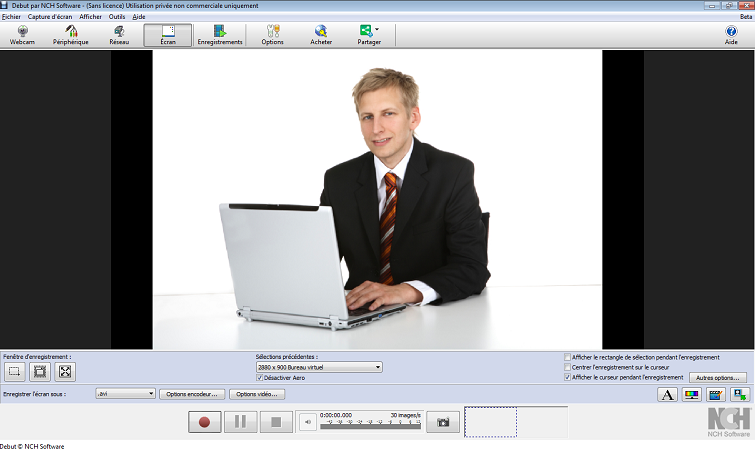Open the Aide menu
Viewport: 755px width, 451px height.
[139, 16]
